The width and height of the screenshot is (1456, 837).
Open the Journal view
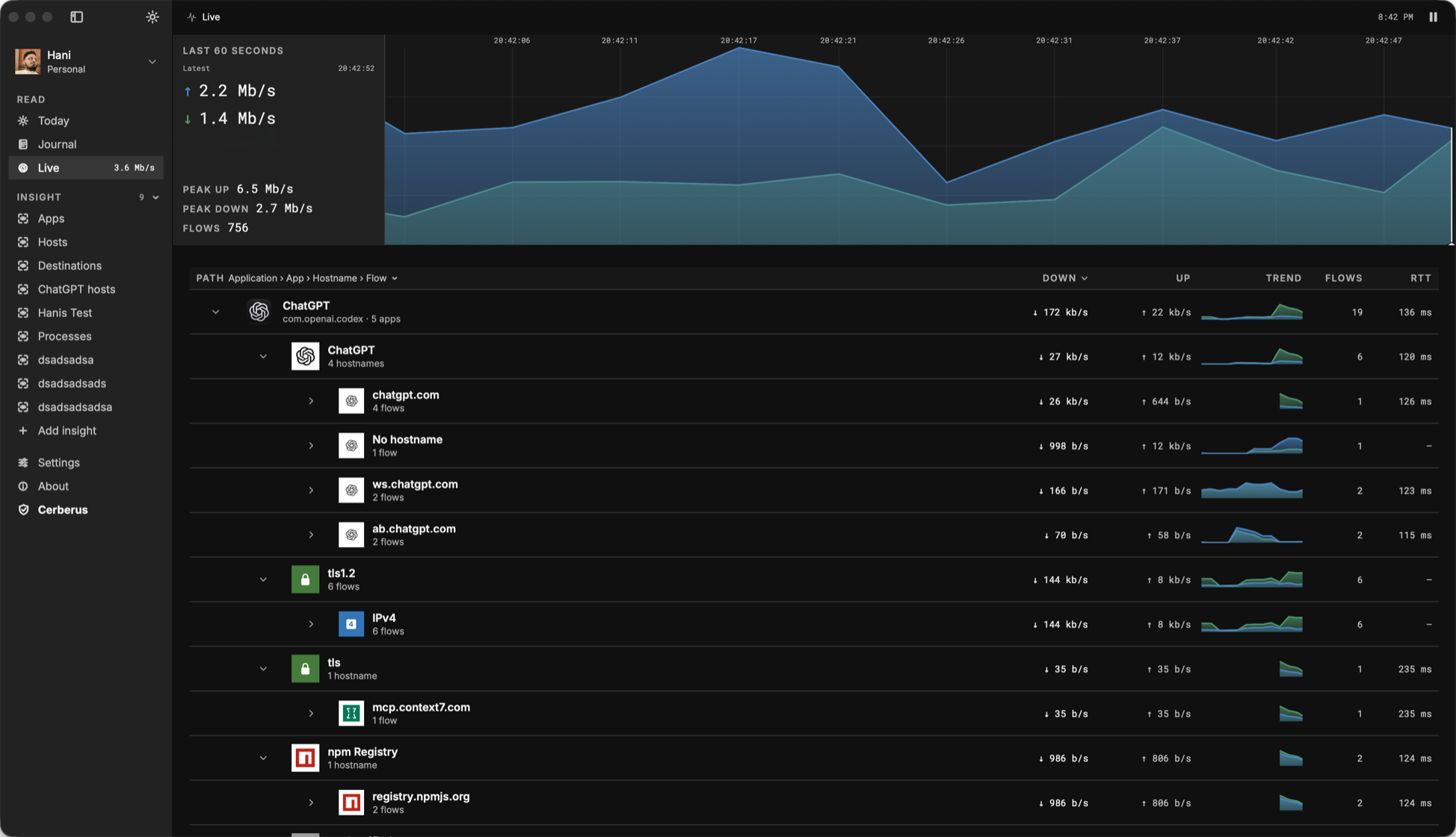pos(86,144)
